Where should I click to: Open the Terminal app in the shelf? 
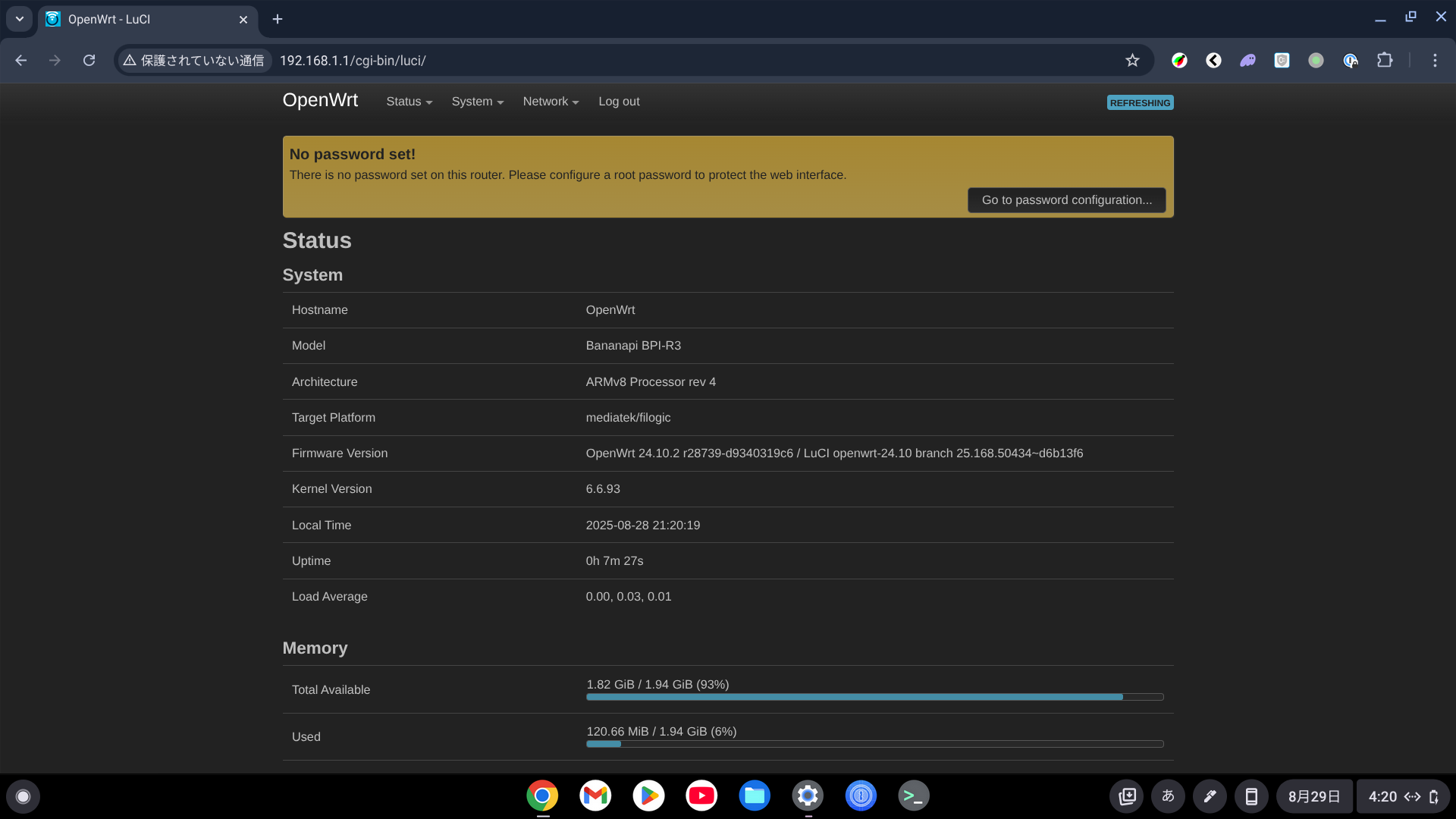pos(914,795)
